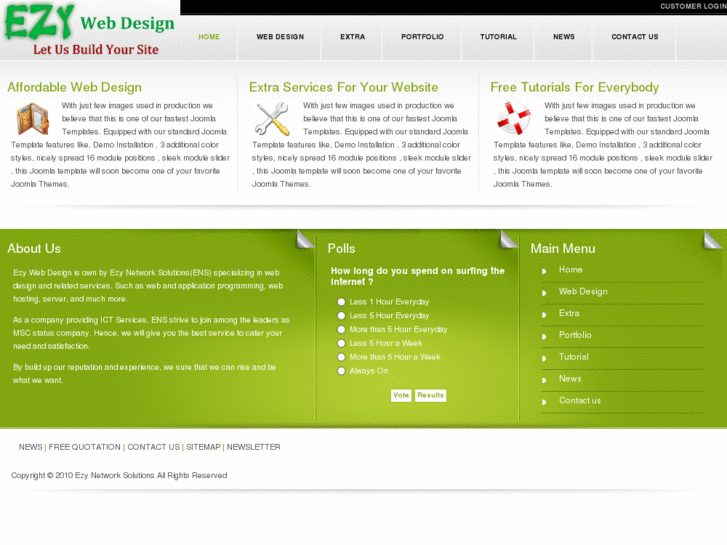Open the CONTACT US footer link
727x545 pixels.
[153, 447]
